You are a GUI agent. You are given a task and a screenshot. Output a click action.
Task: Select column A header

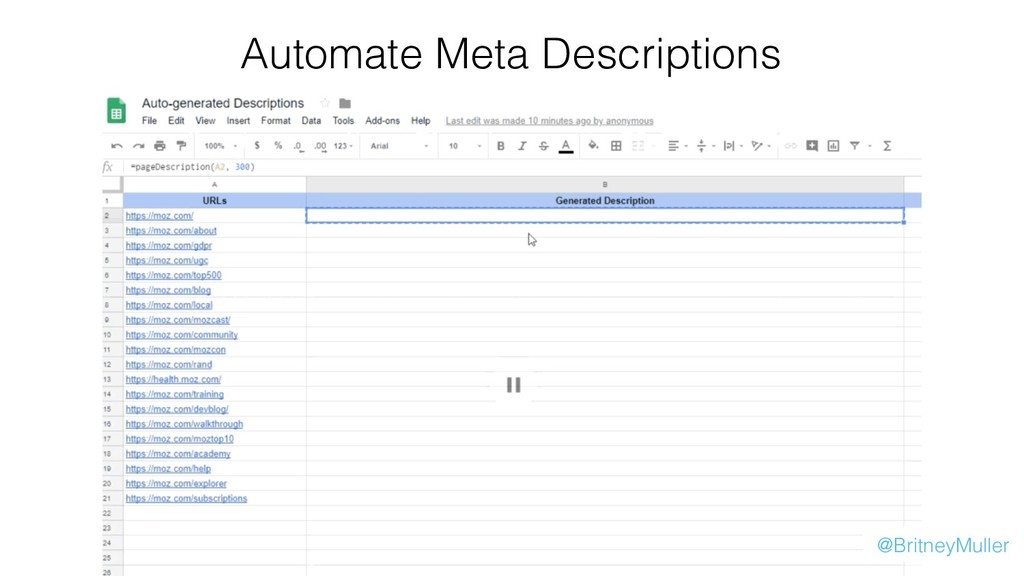(214, 185)
